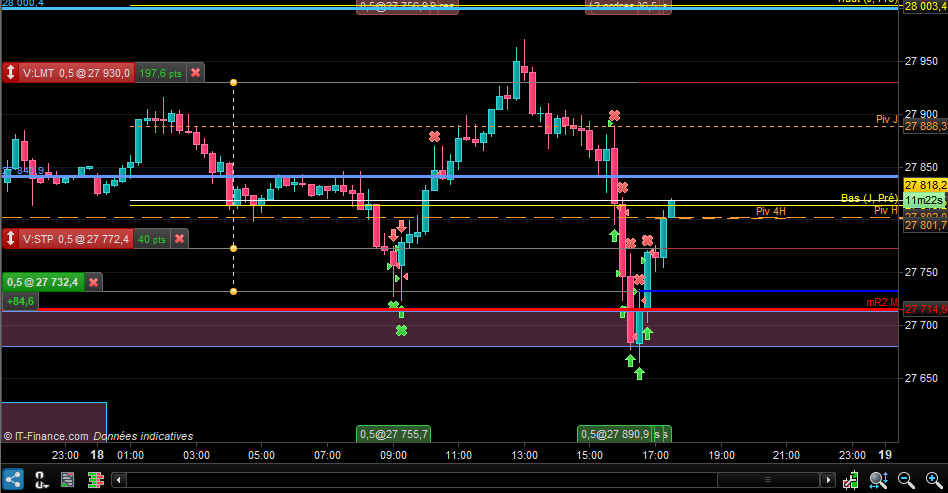Viewport: 948px width, 493px height.
Task: Toggle the order list panel icon
Action: click(x=68, y=480)
